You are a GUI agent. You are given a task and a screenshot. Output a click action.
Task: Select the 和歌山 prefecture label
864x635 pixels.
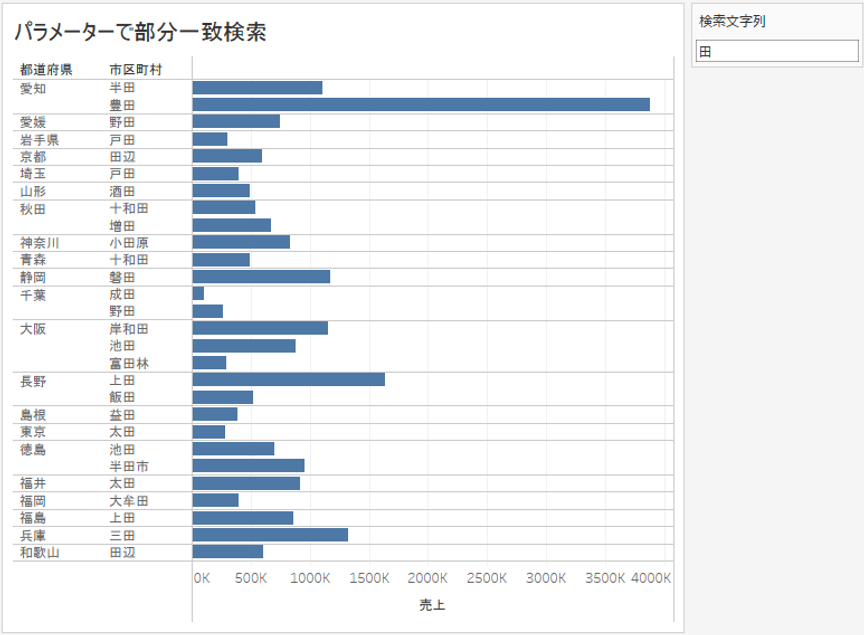(40, 553)
